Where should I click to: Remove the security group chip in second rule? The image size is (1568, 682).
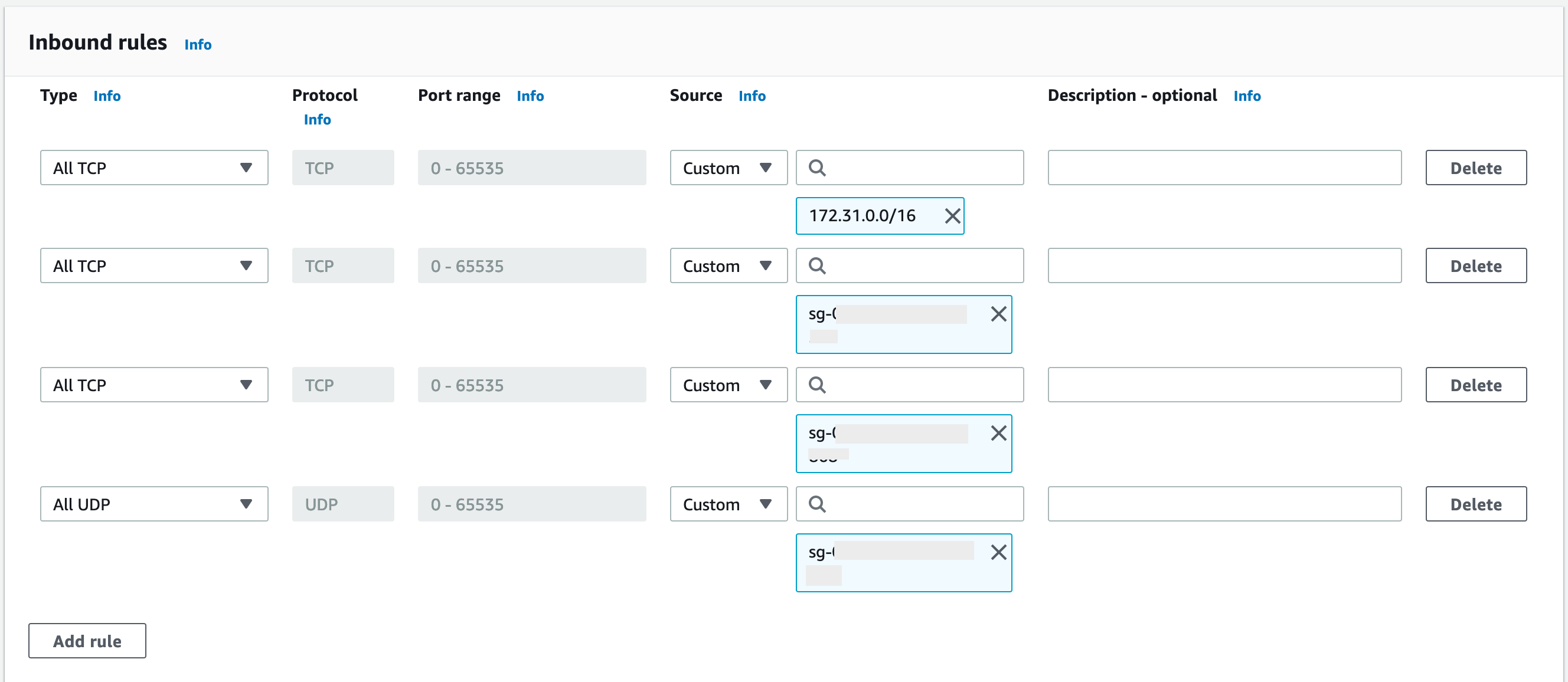pyautogui.click(x=998, y=314)
